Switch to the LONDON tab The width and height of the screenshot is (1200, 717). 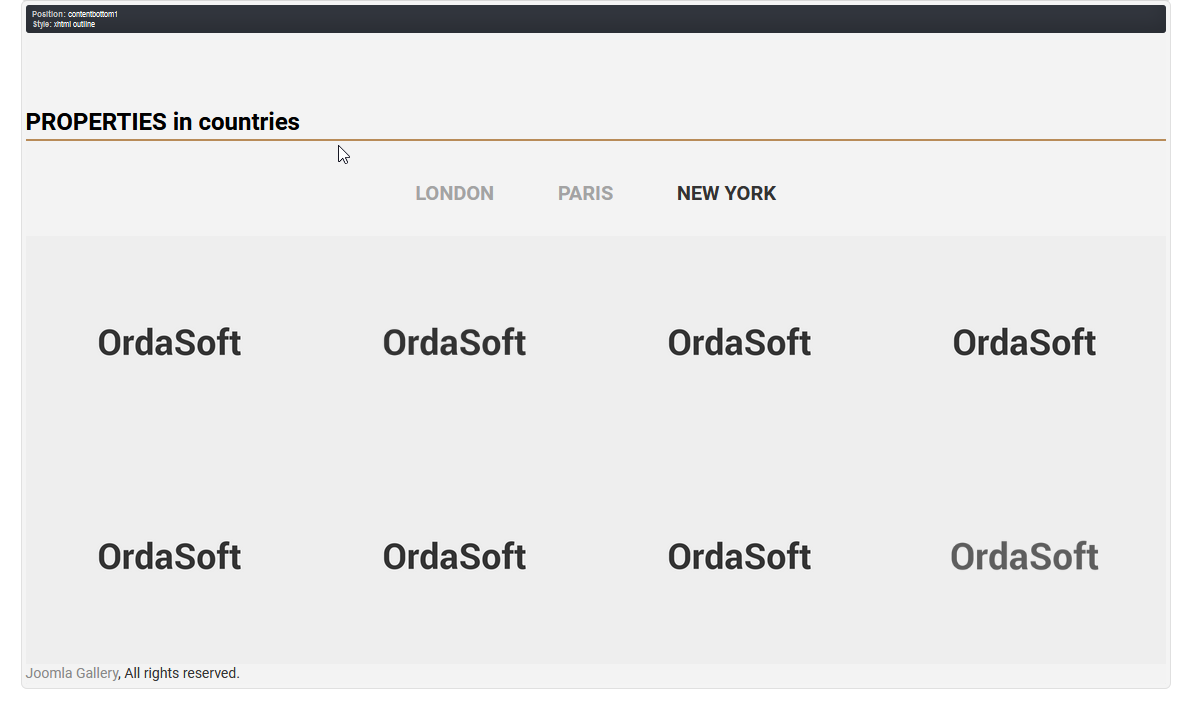[454, 193]
